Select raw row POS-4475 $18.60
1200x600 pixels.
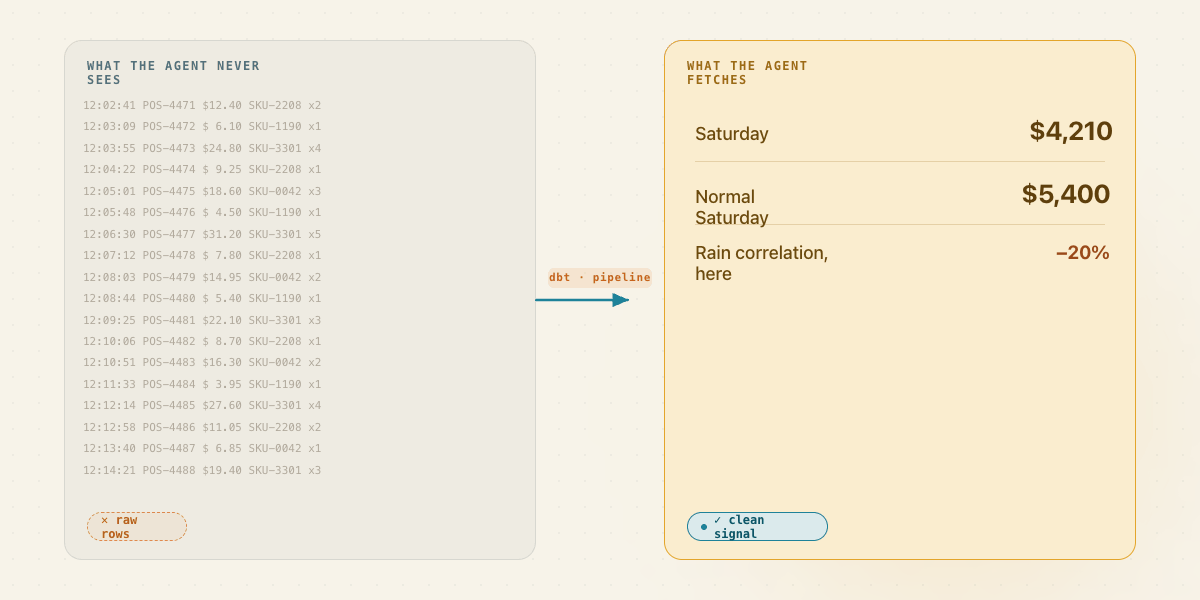click(x=202, y=191)
